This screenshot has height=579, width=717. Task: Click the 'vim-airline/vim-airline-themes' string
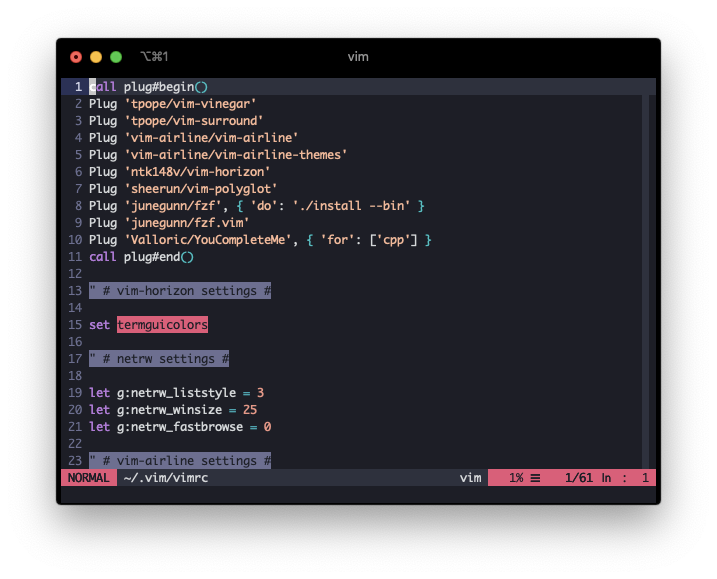pos(236,155)
